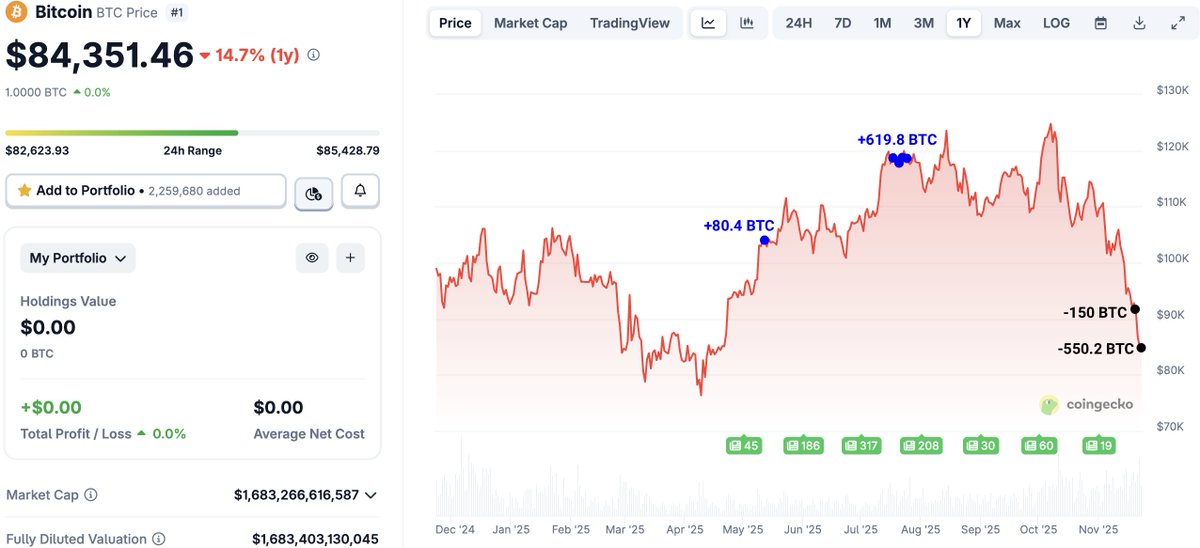This screenshot has height=548, width=1200.
Task: Open the calendar date range picker
Action: click(x=1101, y=23)
